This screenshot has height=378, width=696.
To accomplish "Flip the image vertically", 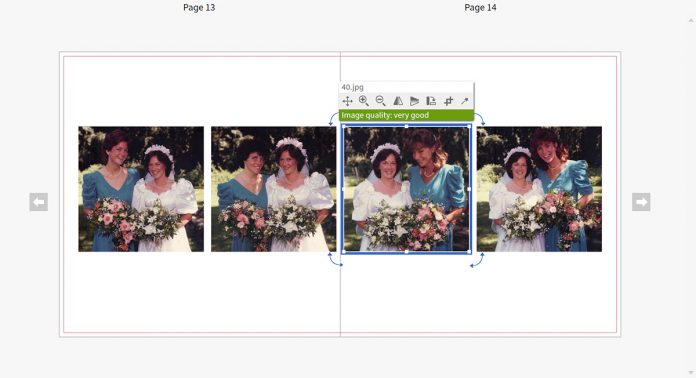I will click(x=415, y=101).
